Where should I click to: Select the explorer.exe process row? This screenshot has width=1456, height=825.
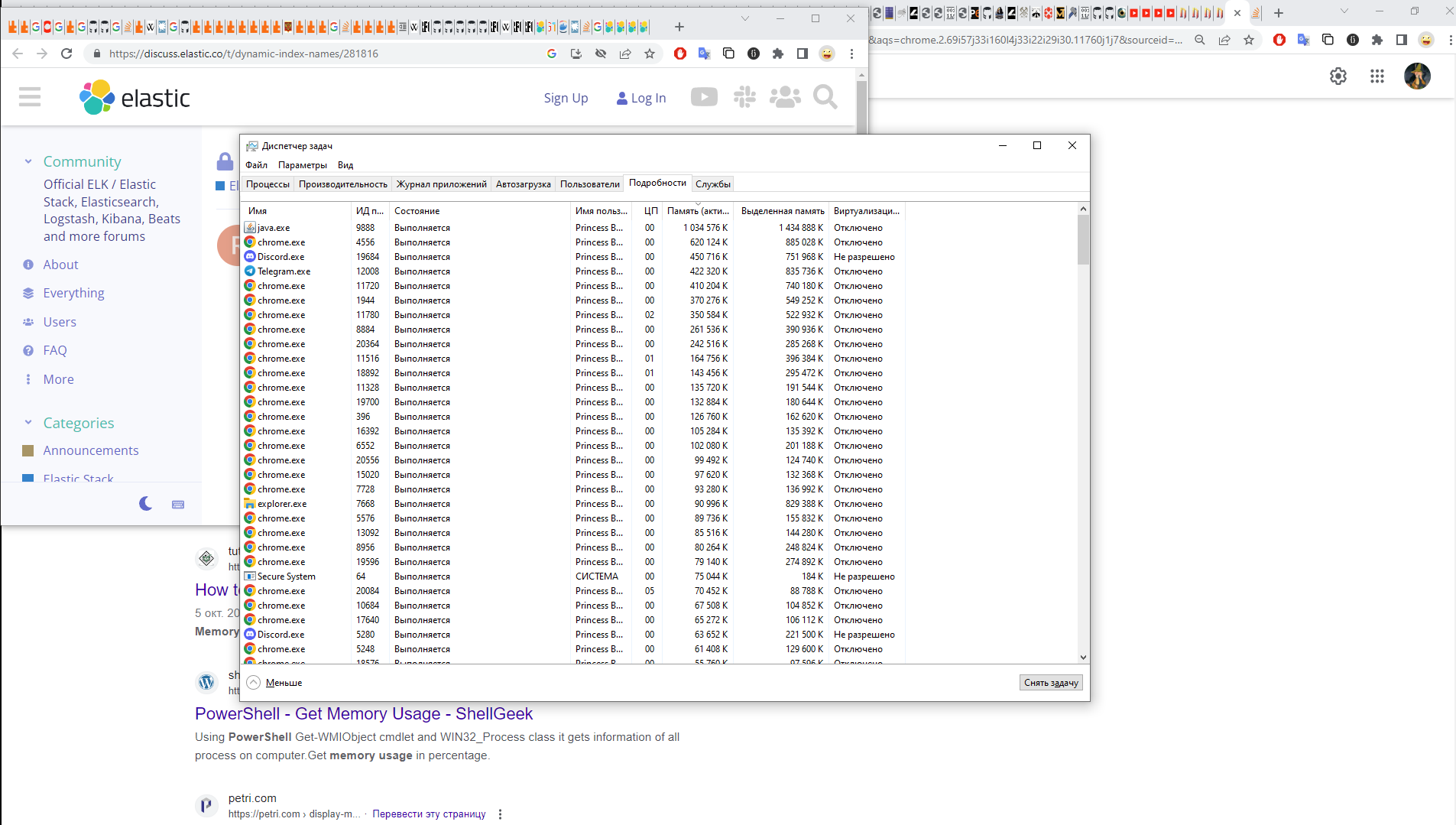click(573, 504)
